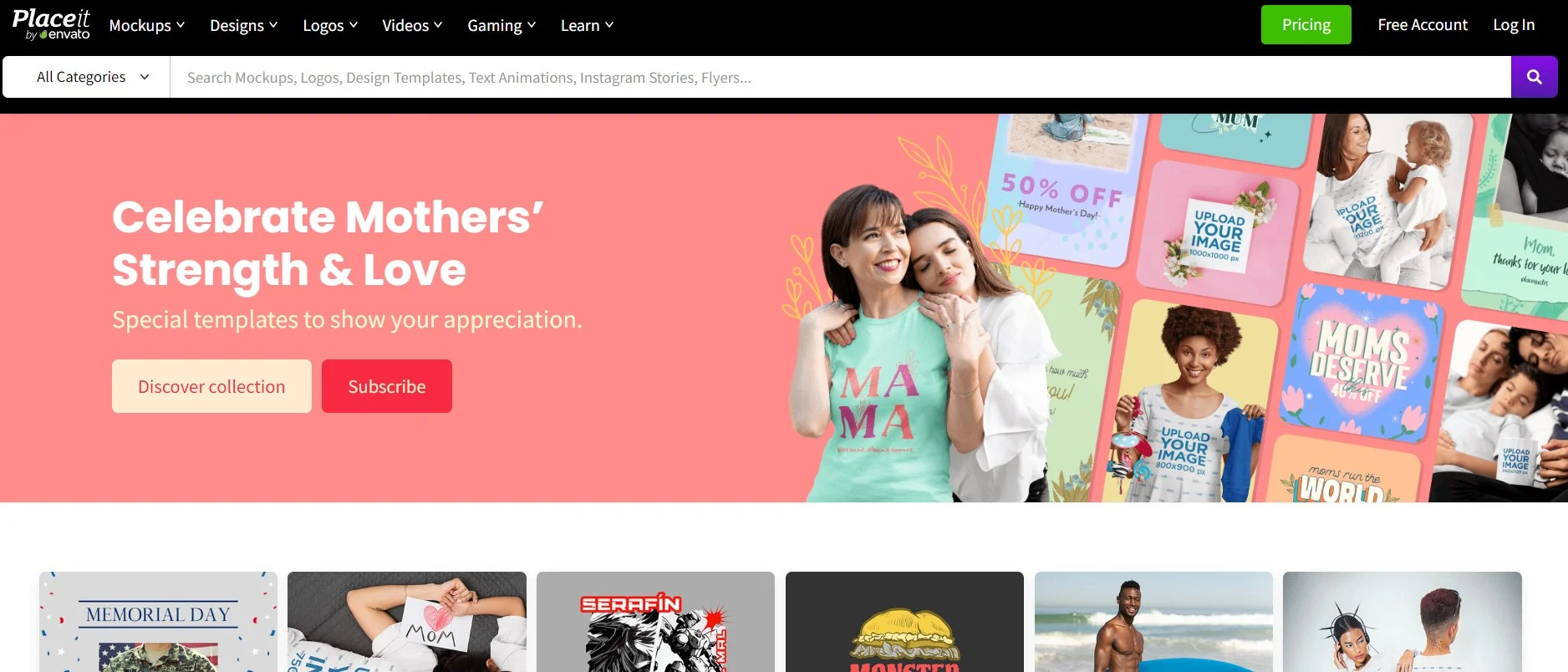Click the Discover collection button
The image size is (1568, 672).
point(211,386)
